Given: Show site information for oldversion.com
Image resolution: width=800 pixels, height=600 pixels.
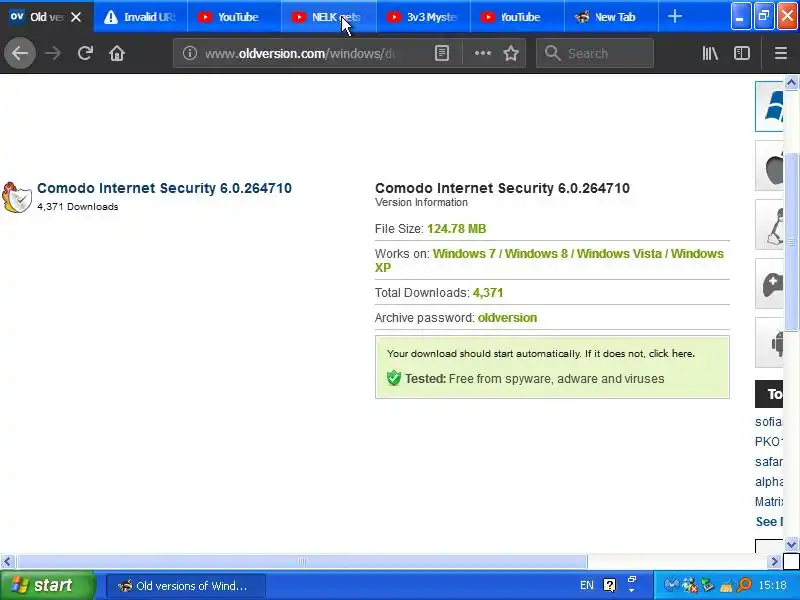Looking at the screenshot, I should [x=190, y=53].
